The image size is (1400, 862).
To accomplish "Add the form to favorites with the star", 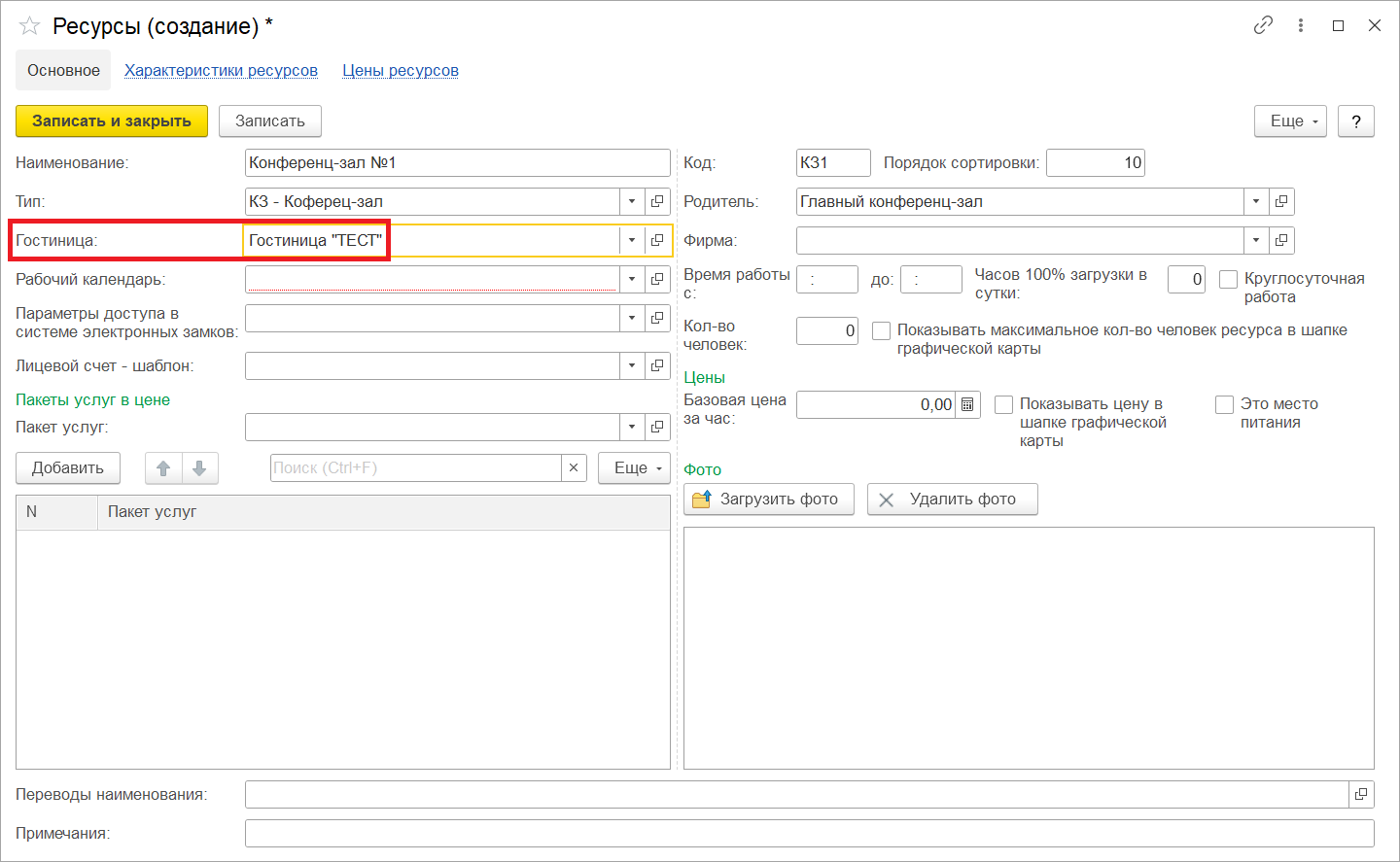I will [29, 26].
